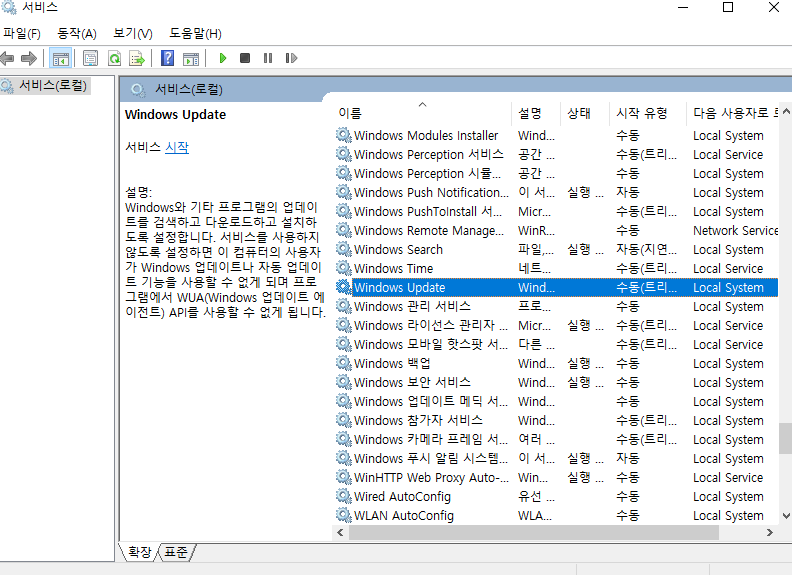Select the Windows Push Notification... row name
The height and width of the screenshot is (575, 792).
[431, 193]
